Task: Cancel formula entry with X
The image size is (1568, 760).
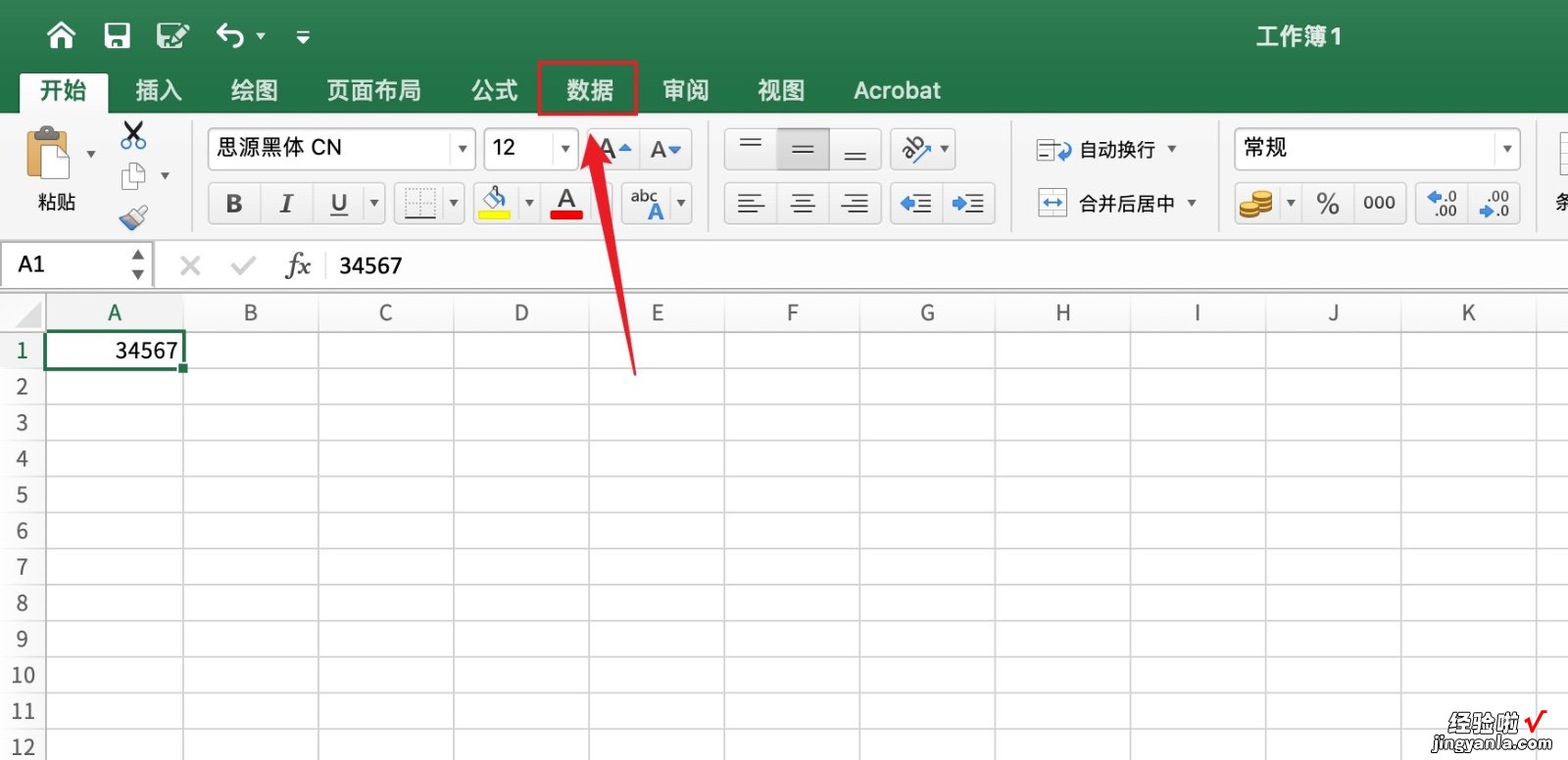Action: (x=190, y=265)
